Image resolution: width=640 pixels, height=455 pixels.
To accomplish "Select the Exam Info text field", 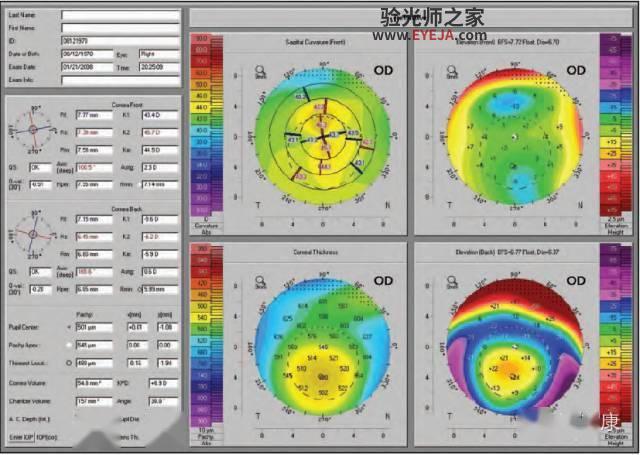I will click(x=120, y=80).
